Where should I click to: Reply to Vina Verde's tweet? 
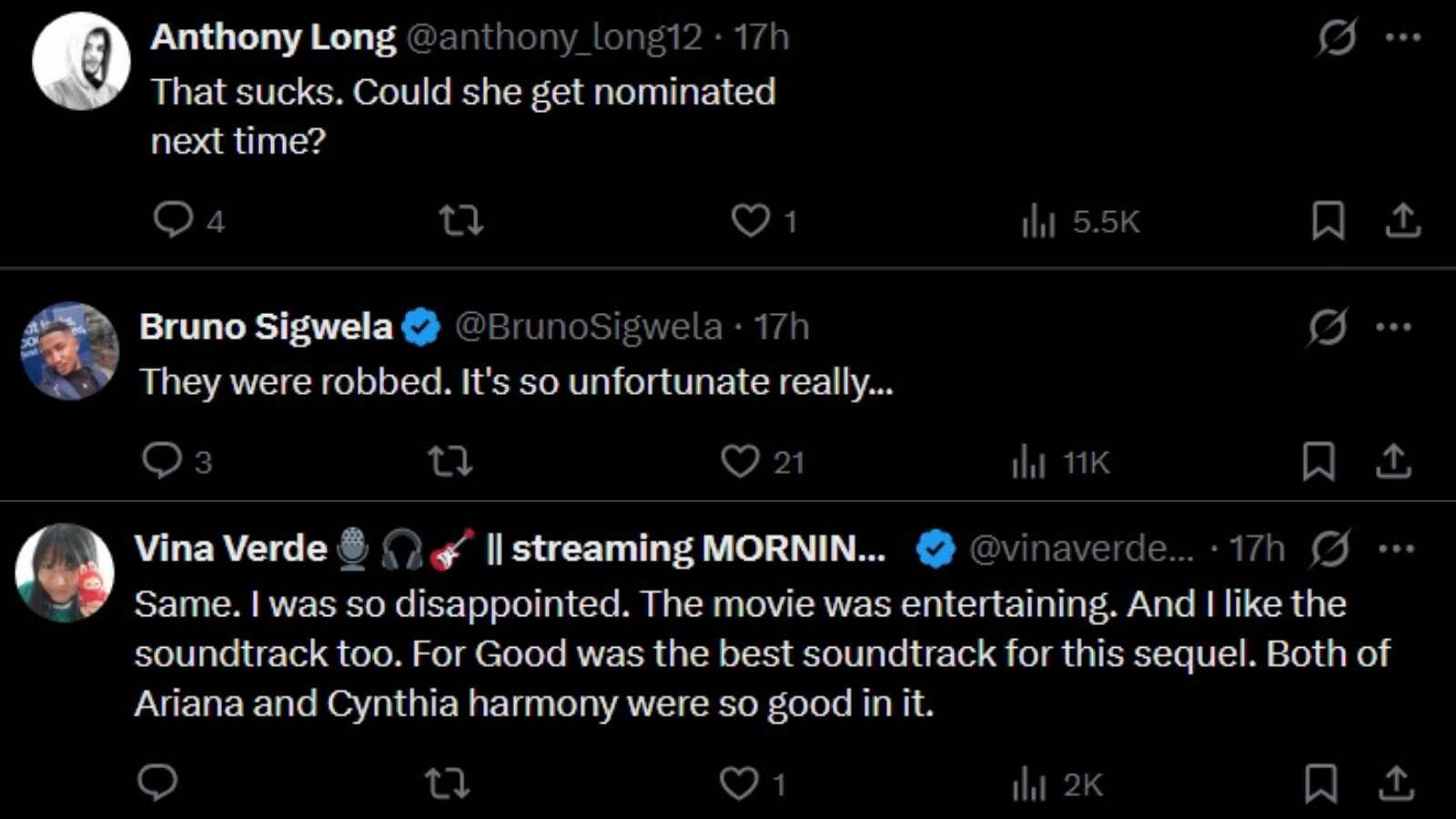pyautogui.click(x=157, y=783)
